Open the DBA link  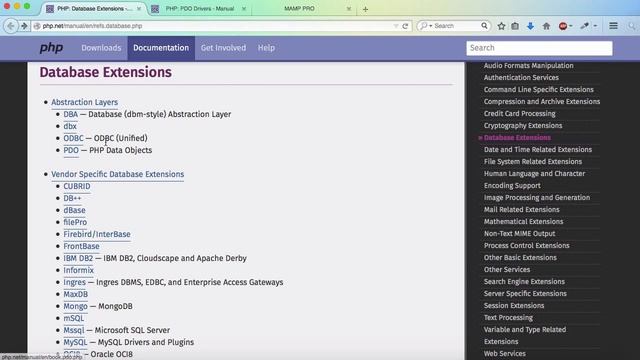71,114
